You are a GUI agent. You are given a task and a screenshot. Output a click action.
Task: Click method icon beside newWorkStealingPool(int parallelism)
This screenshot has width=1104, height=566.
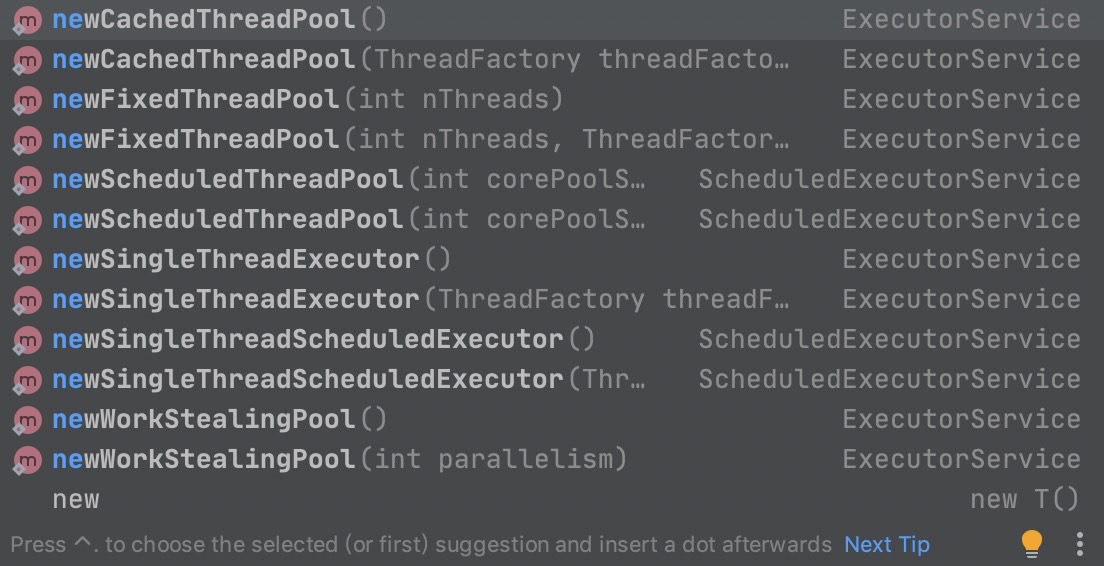tap(27, 460)
